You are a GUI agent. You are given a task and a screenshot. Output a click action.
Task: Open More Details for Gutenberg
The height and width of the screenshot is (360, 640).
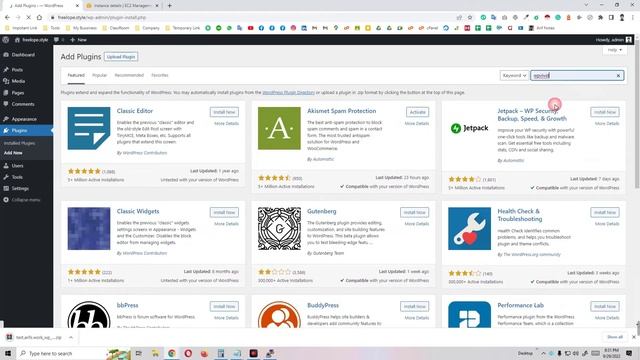[416, 224]
